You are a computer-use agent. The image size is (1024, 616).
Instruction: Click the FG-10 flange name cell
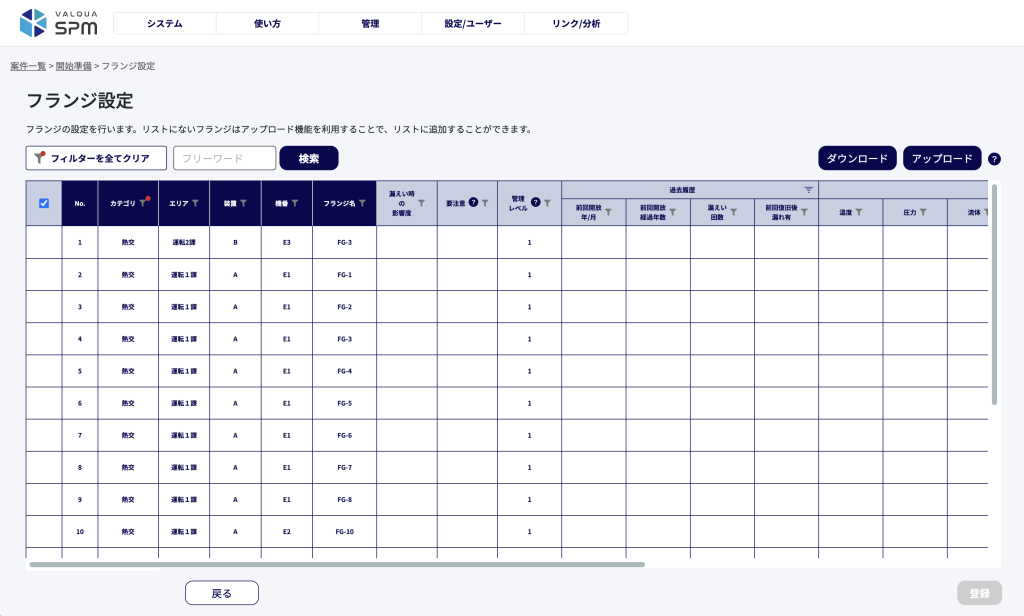click(345, 532)
